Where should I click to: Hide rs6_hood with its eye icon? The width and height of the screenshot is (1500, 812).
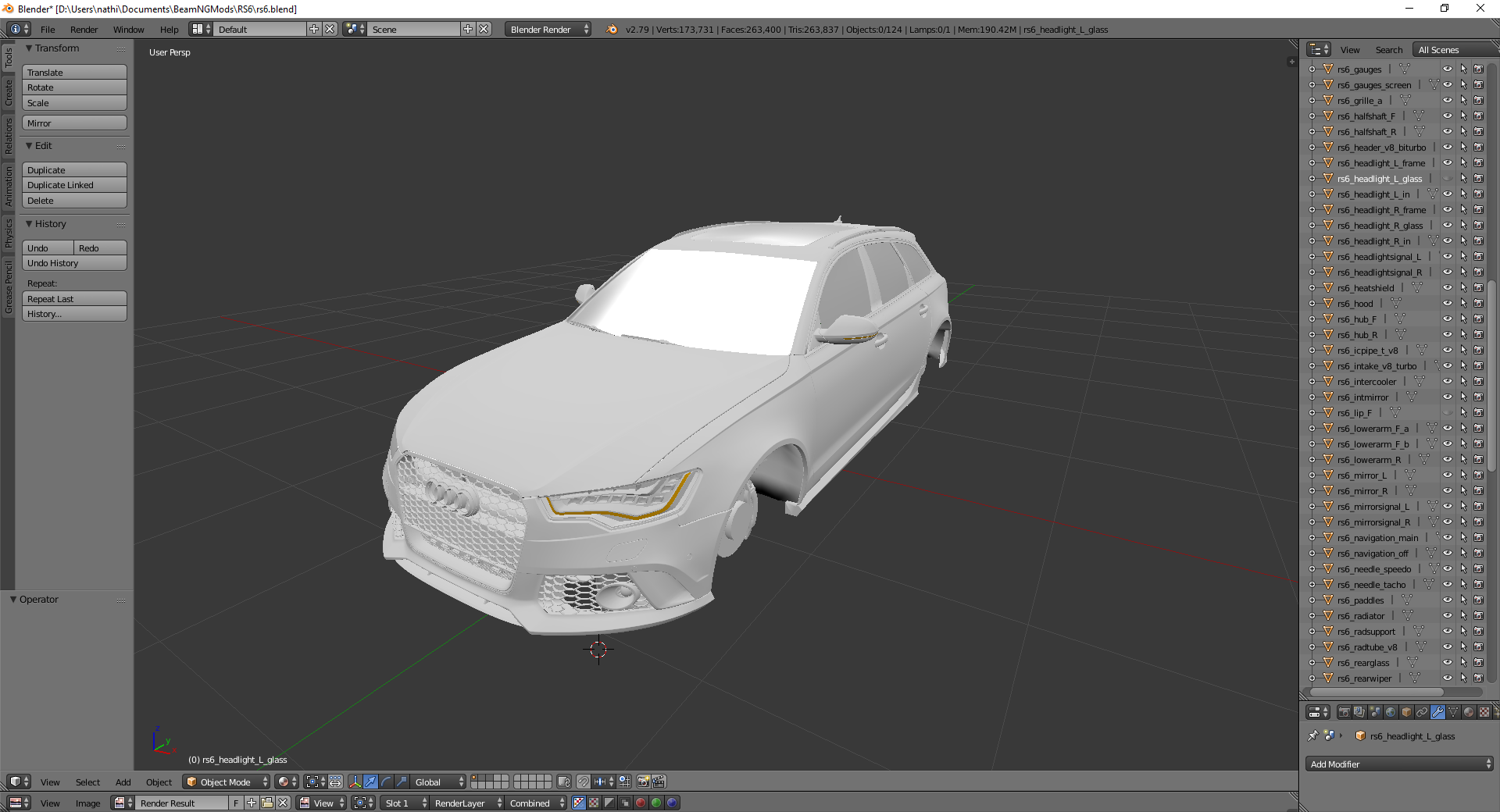point(1447,304)
